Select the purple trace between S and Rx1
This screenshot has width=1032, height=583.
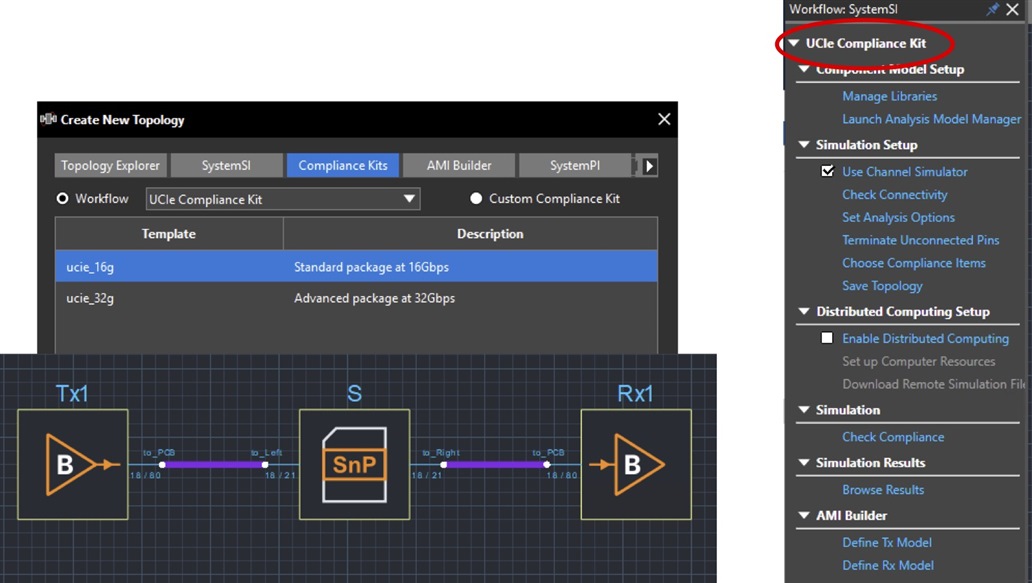click(x=494, y=464)
